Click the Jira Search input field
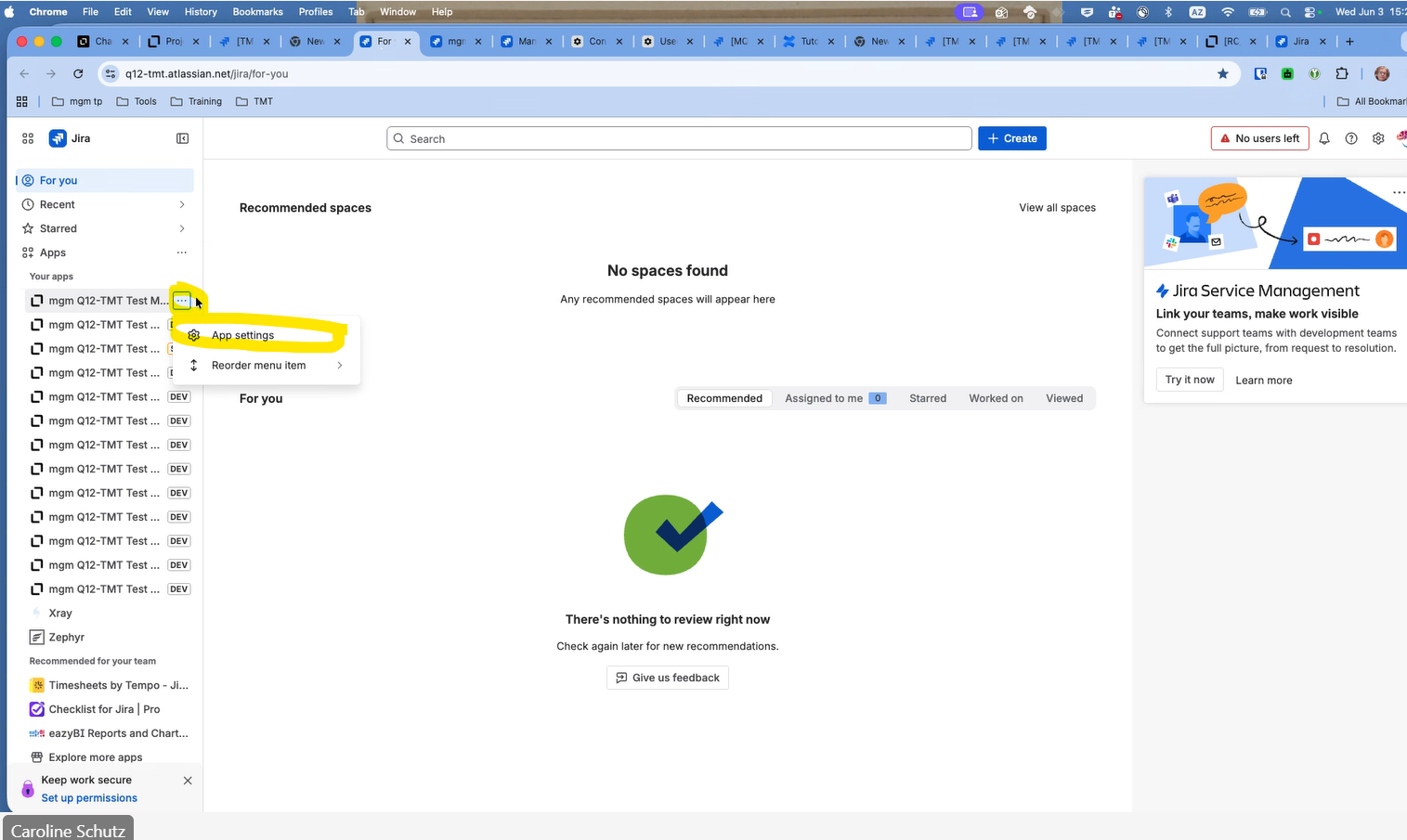The height and width of the screenshot is (840, 1407). coord(679,138)
